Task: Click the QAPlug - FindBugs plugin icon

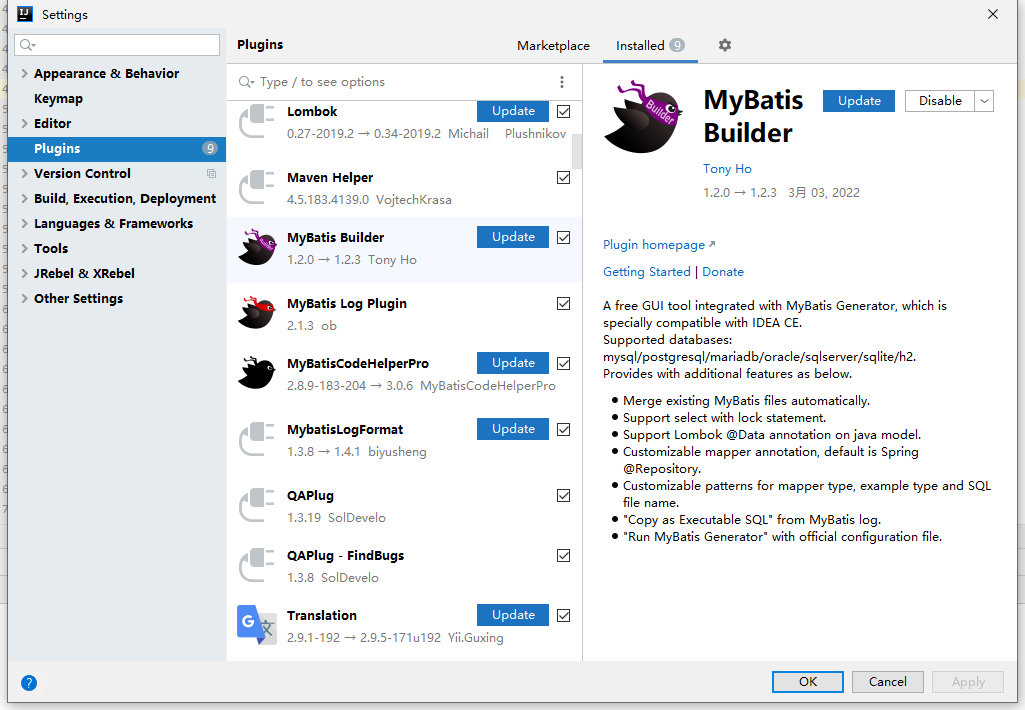Action: (256, 566)
